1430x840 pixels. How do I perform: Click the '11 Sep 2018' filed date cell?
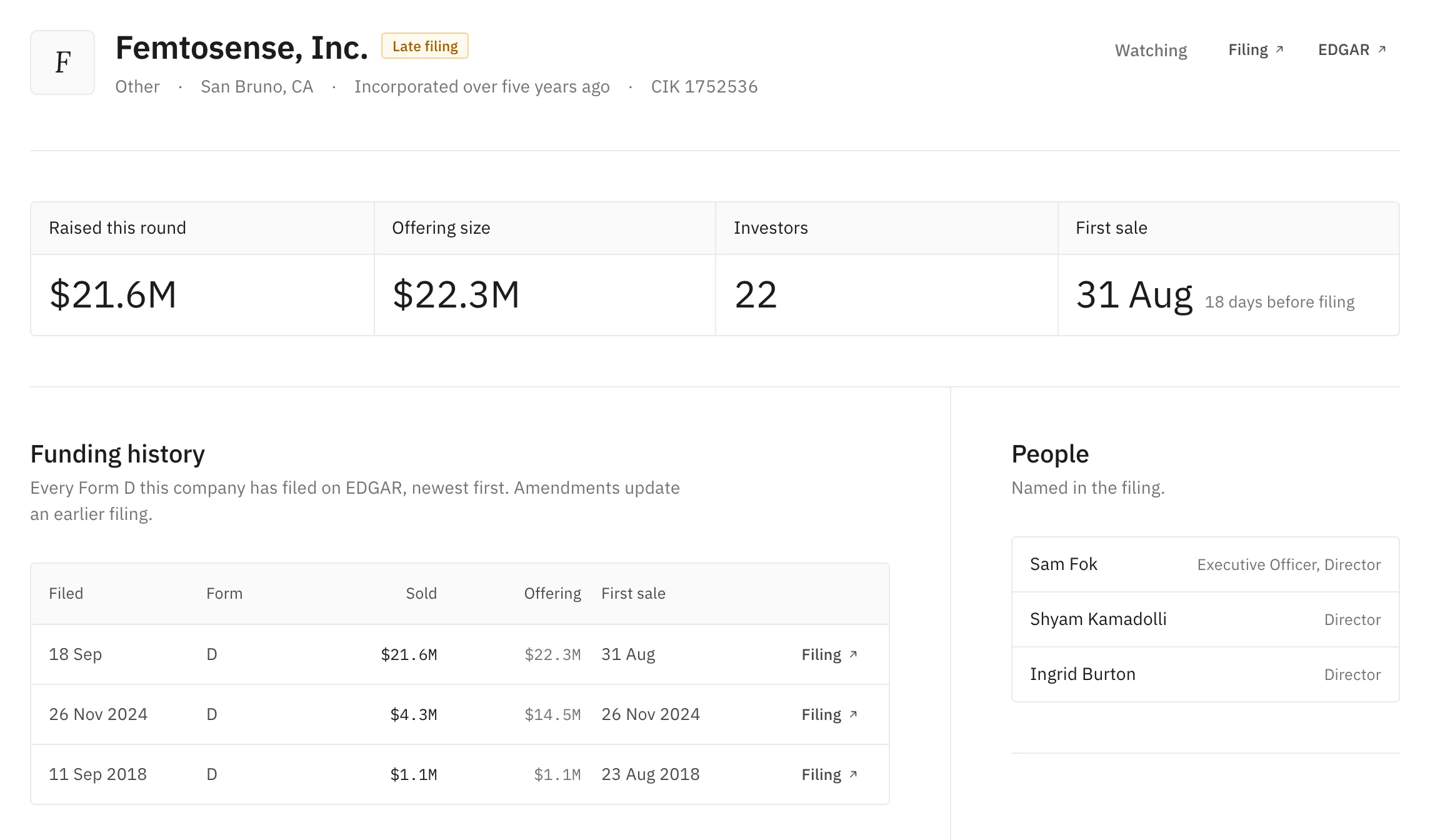pos(98,774)
